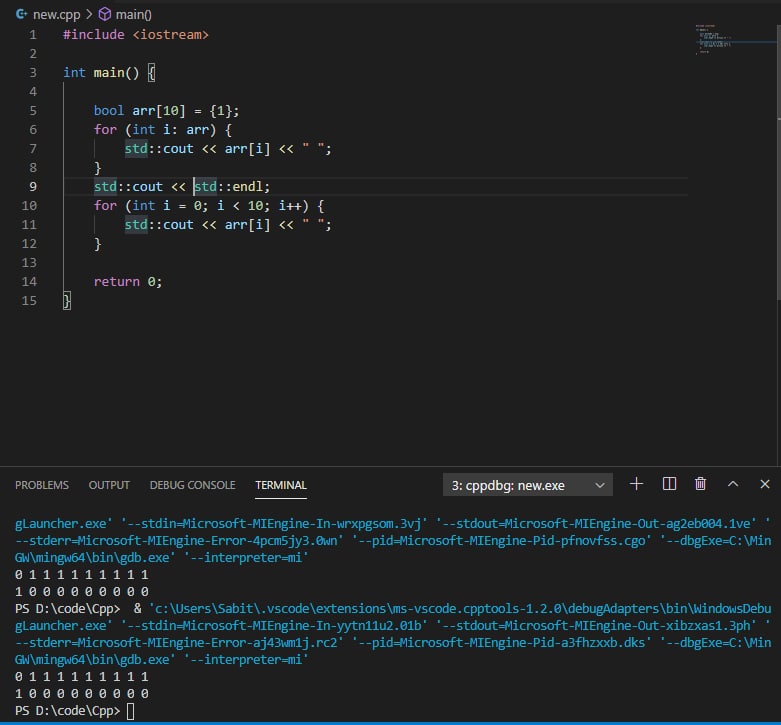
Task: Open the '3: cppdbg: new.exe' terminal dropdown
Action: click(x=527, y=485)
